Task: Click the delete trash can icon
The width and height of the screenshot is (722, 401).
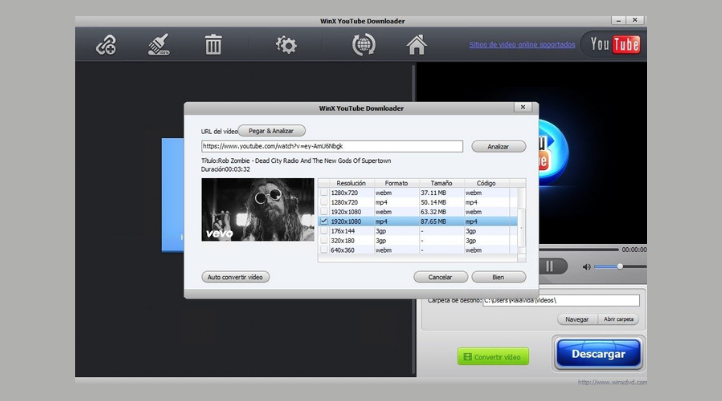Action: 213,45
